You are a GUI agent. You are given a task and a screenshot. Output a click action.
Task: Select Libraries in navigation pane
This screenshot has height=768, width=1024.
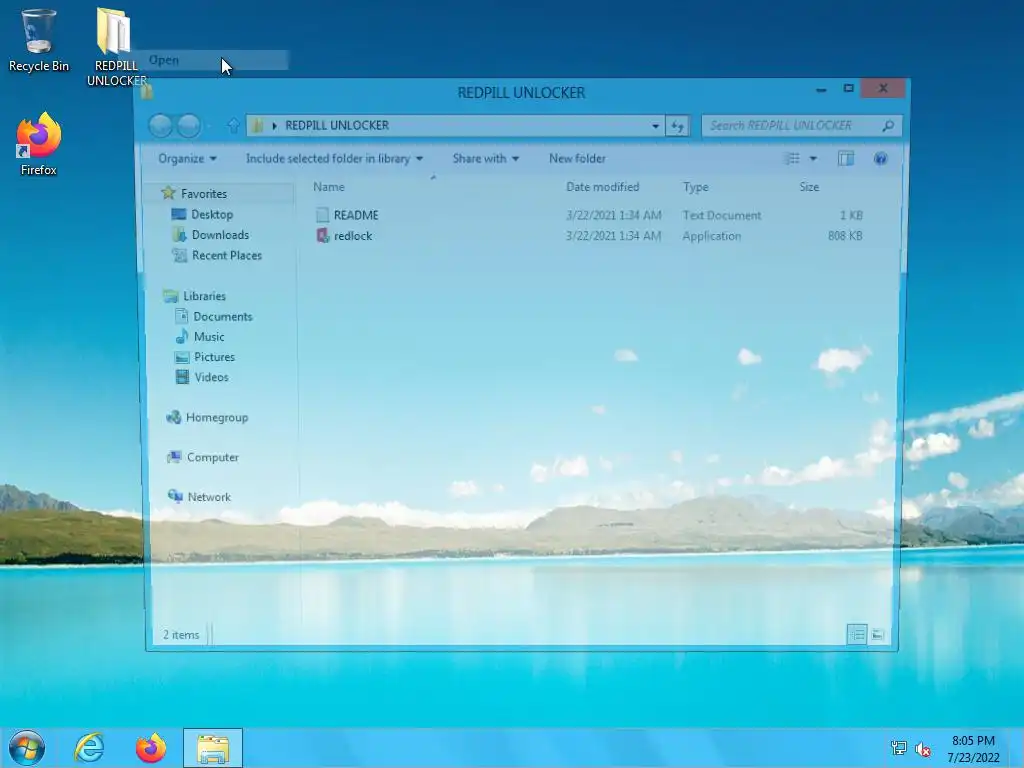click(204, 296)
